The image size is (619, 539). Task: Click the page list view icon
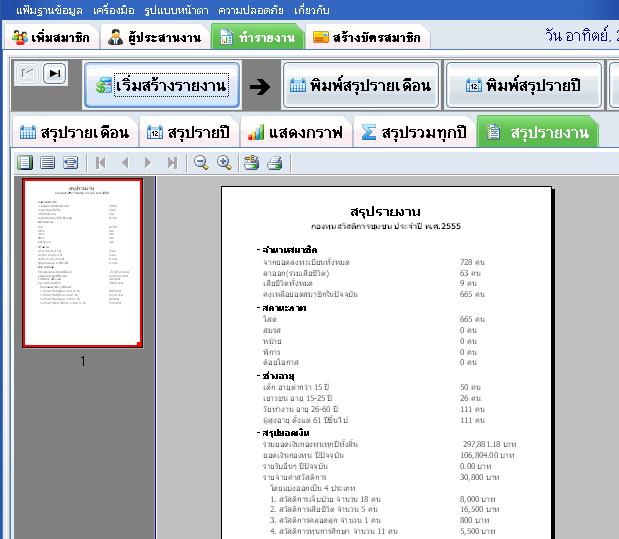pos(48,162)
